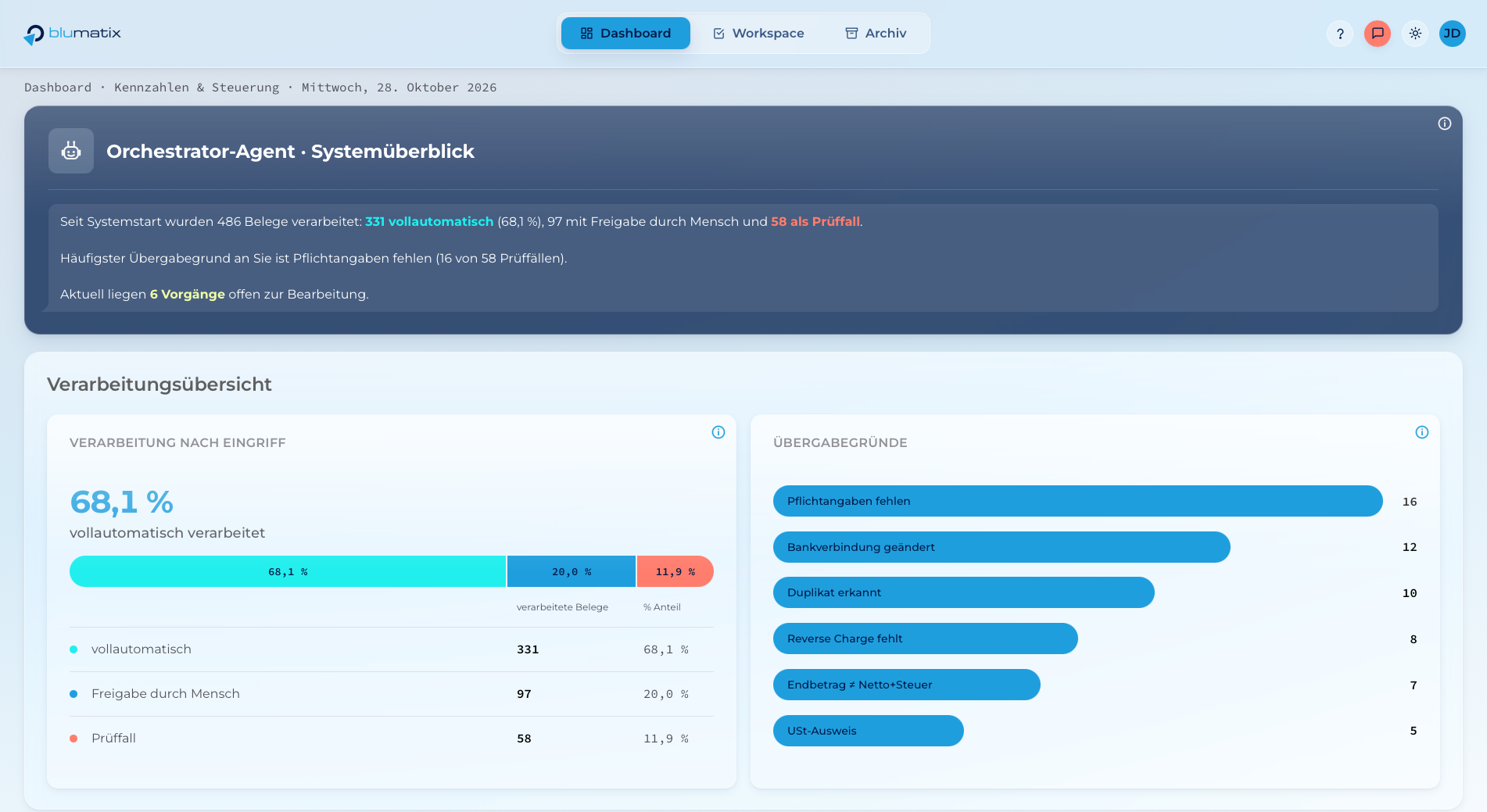The height and width of the screenshot is (812, 1487).
Task: Click the 'Prüffall' table row label
Action: pos(113,739)
